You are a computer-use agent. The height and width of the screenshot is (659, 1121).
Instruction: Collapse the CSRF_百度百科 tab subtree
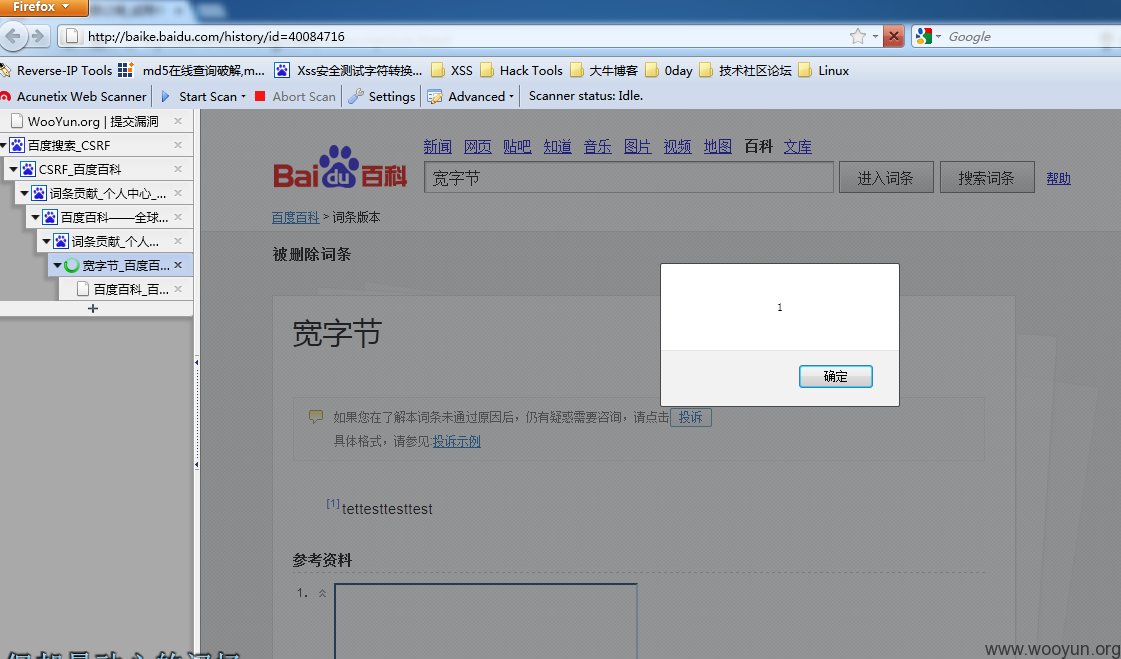(x=13, y=169)
